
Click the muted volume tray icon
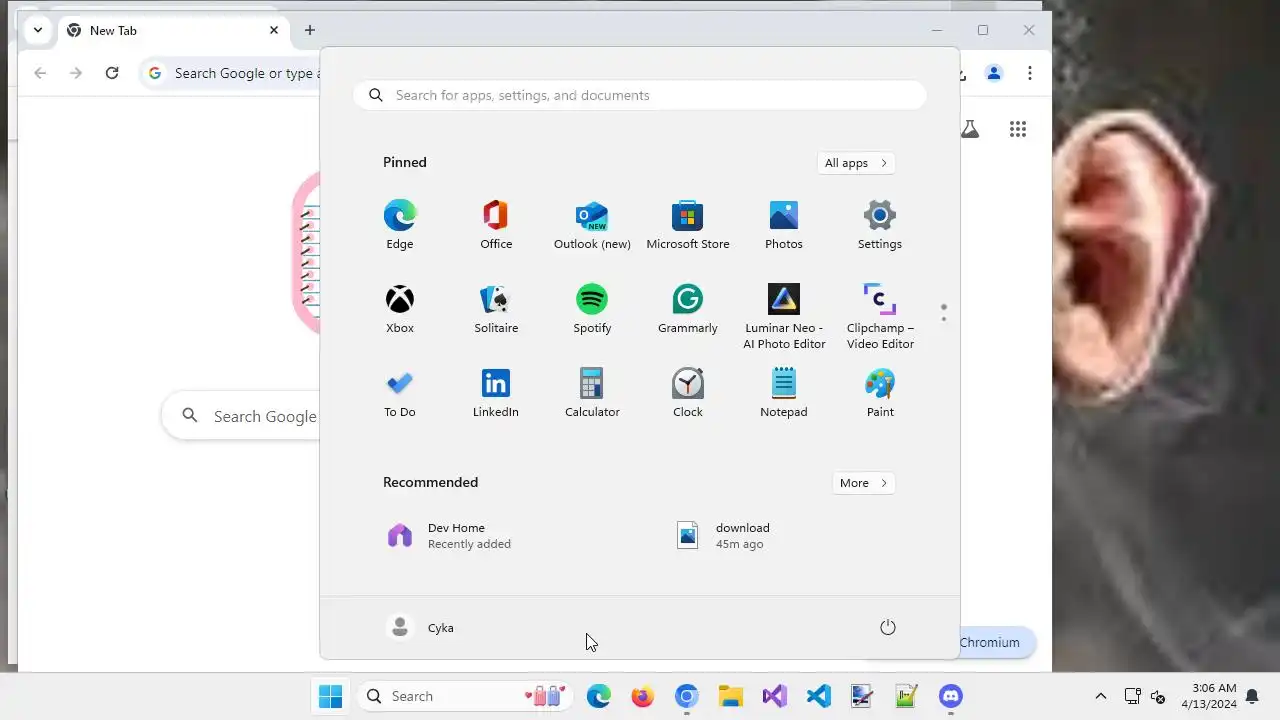click(1159, 696)
